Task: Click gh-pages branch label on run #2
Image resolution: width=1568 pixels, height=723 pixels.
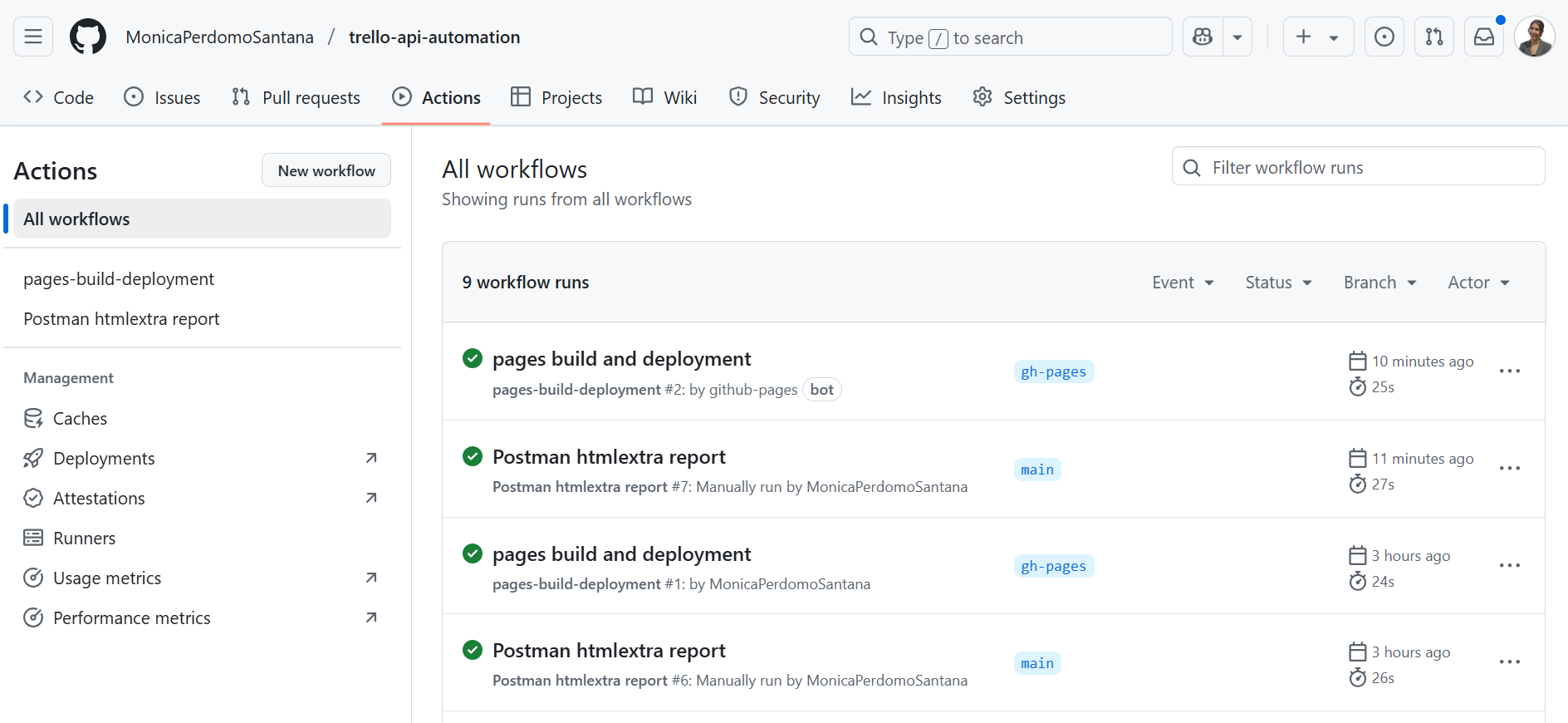Action: pyautogui.click(x=1054, y=371)
